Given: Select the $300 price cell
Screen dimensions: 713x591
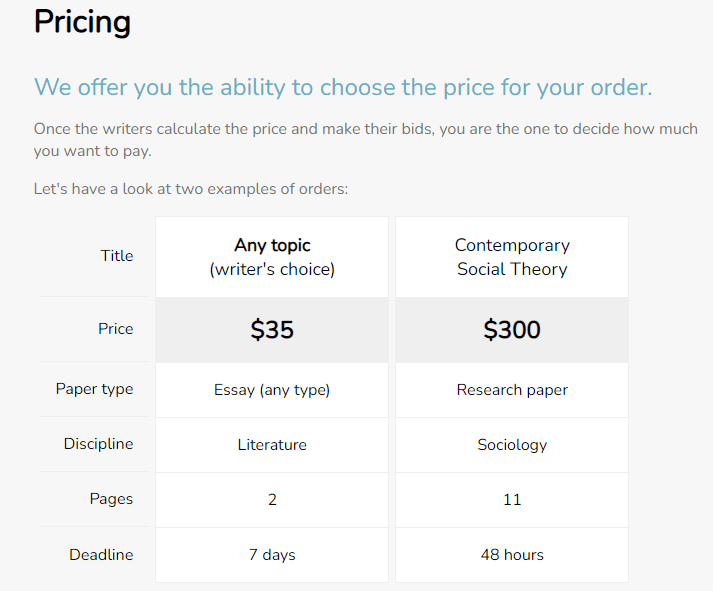Looking at the screenshot, I should tap(512, 330).
